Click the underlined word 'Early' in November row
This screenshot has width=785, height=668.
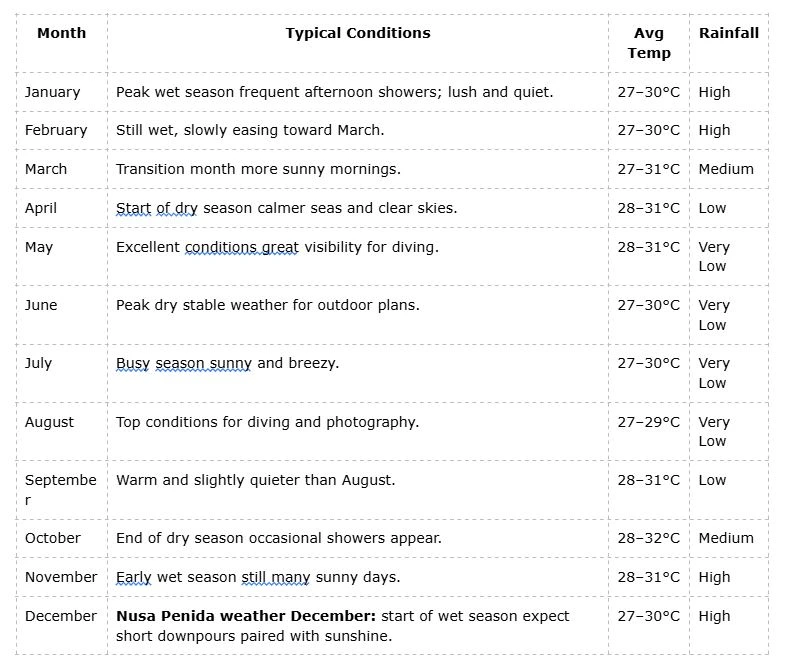click(x=133, y=577)
